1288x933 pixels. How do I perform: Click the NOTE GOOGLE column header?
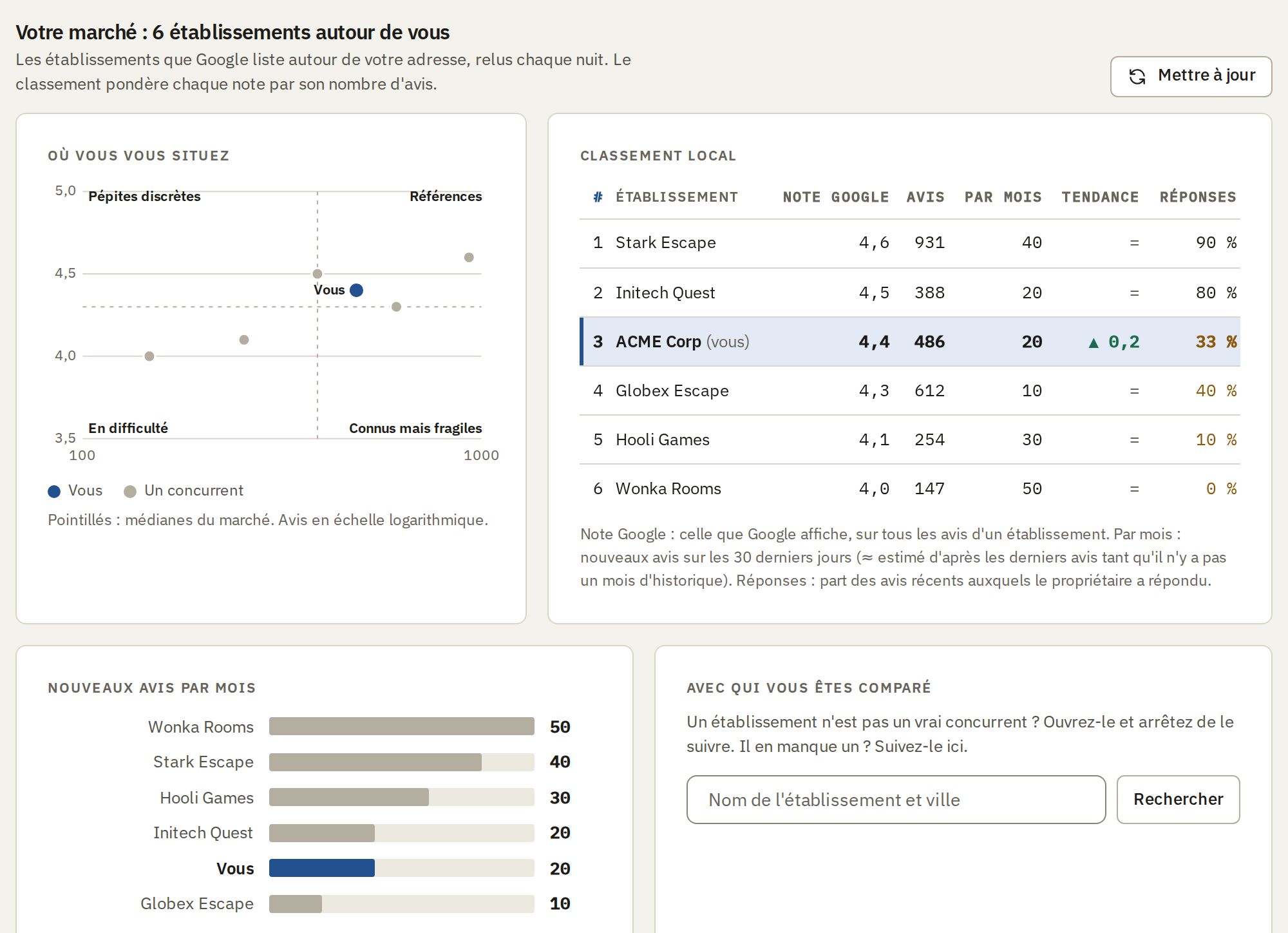click(836, 197)
